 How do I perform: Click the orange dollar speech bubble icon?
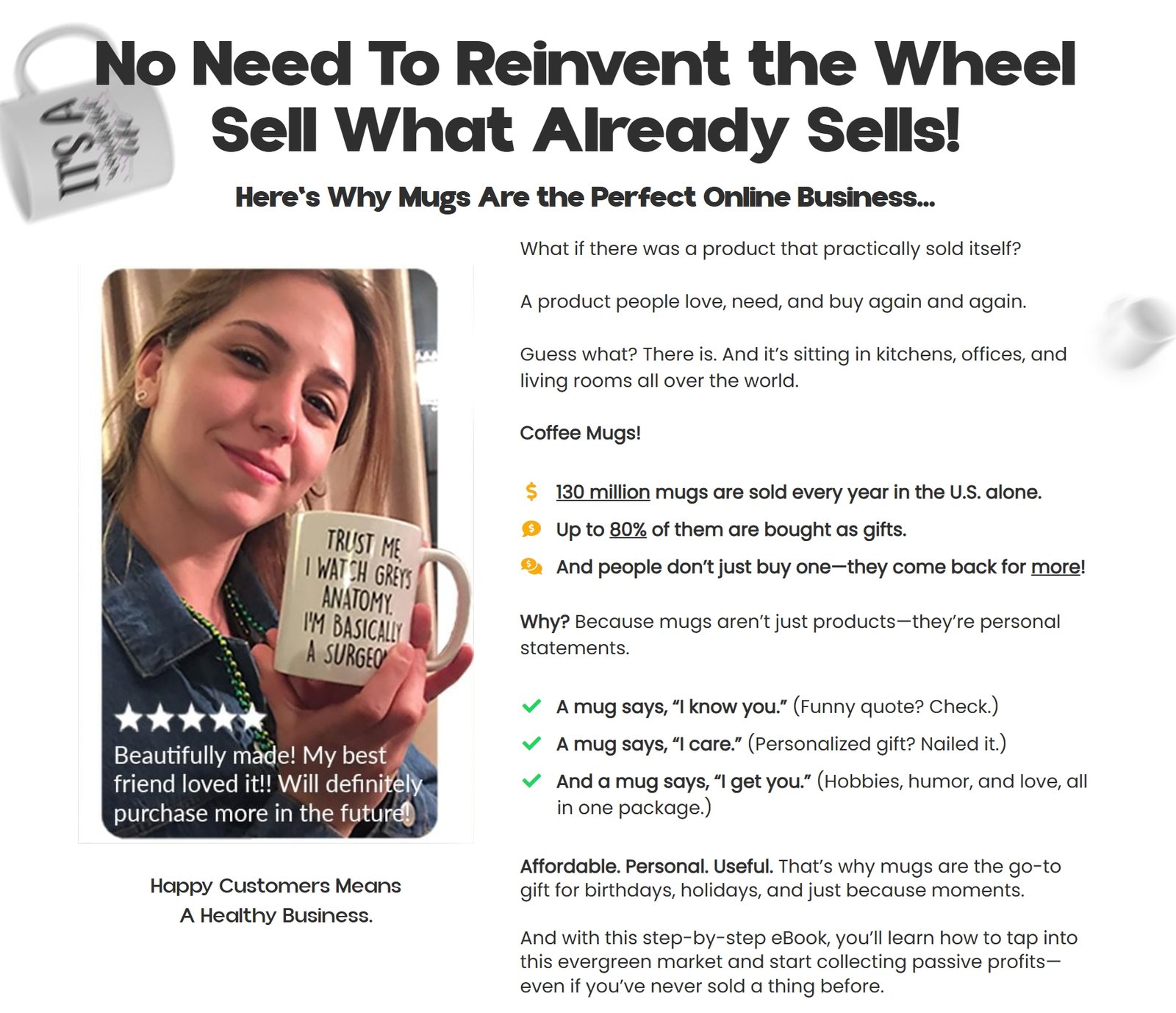coord(531,529)
